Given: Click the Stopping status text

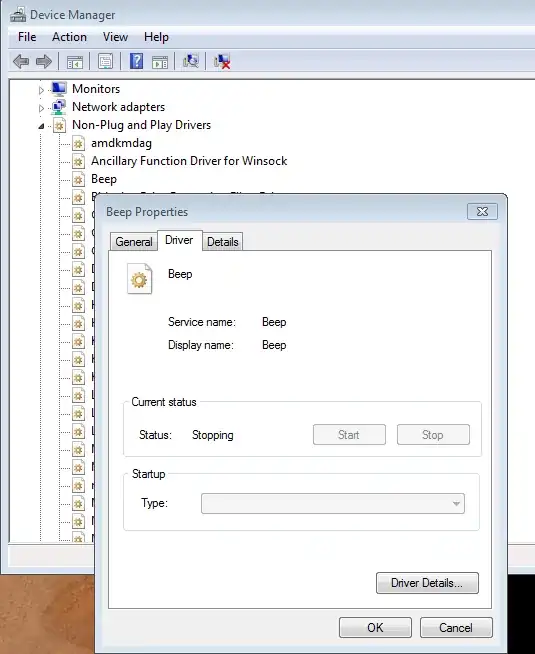Looking at the screenshot, I should pyautogui.click(x=213, y=435).
